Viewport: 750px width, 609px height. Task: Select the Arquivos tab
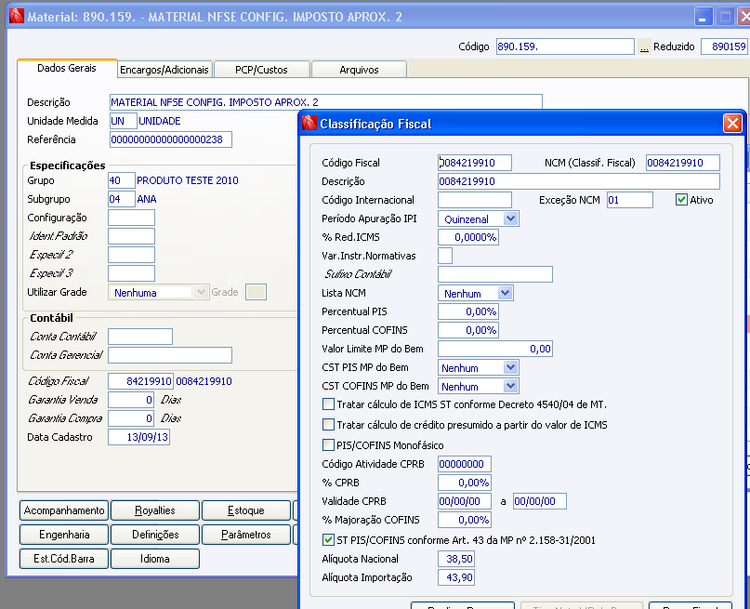coord(358,70)
